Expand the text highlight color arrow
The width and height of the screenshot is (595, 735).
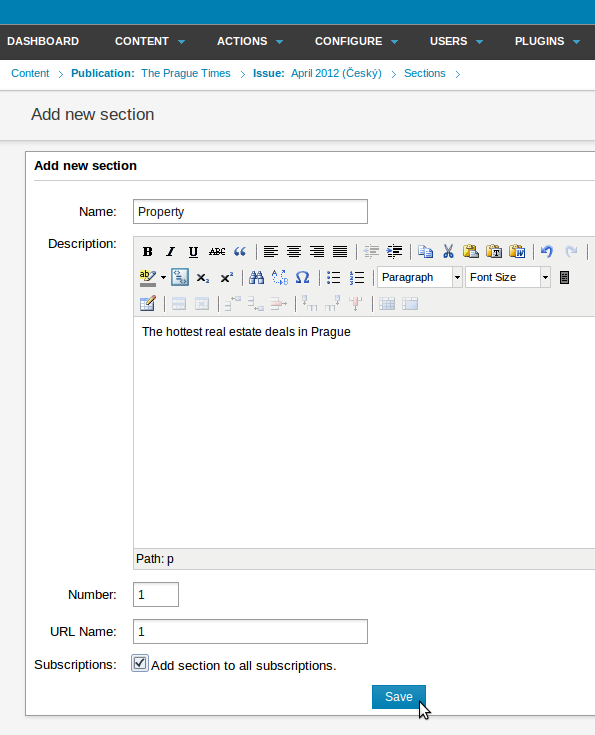[x=163, y=278]
